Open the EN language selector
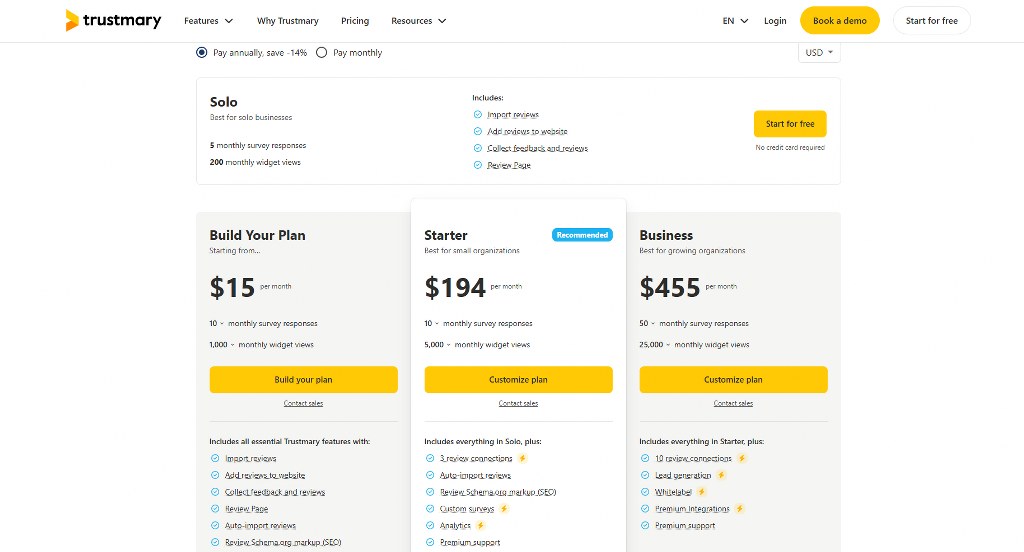This screenshot has height=552, width=1024. click(x=735, y=21)
